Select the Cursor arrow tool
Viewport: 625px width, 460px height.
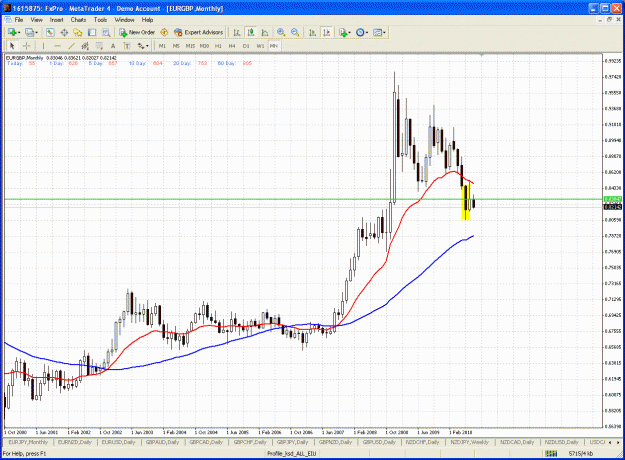coord(12,46)
